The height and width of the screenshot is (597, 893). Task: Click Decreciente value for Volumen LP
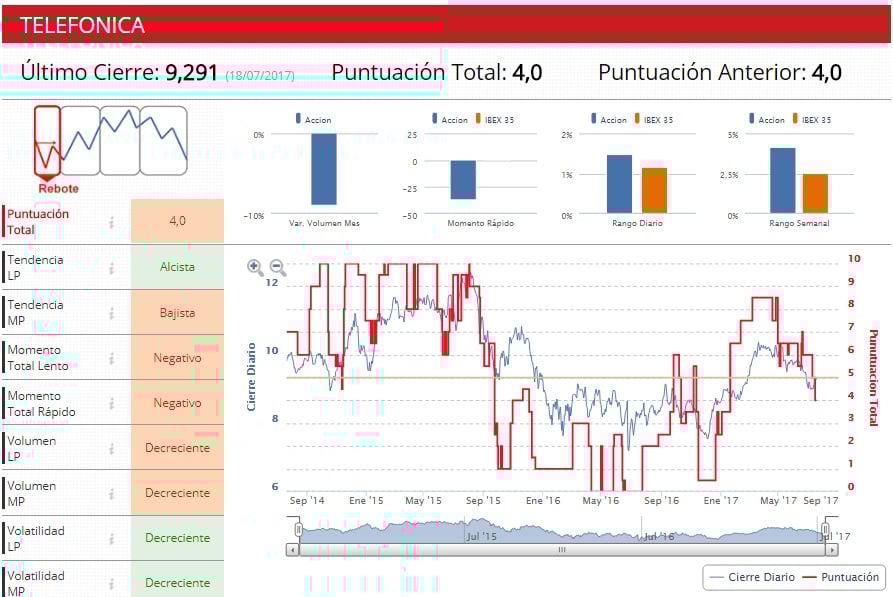pyautogui.click(x=177, y=448)
